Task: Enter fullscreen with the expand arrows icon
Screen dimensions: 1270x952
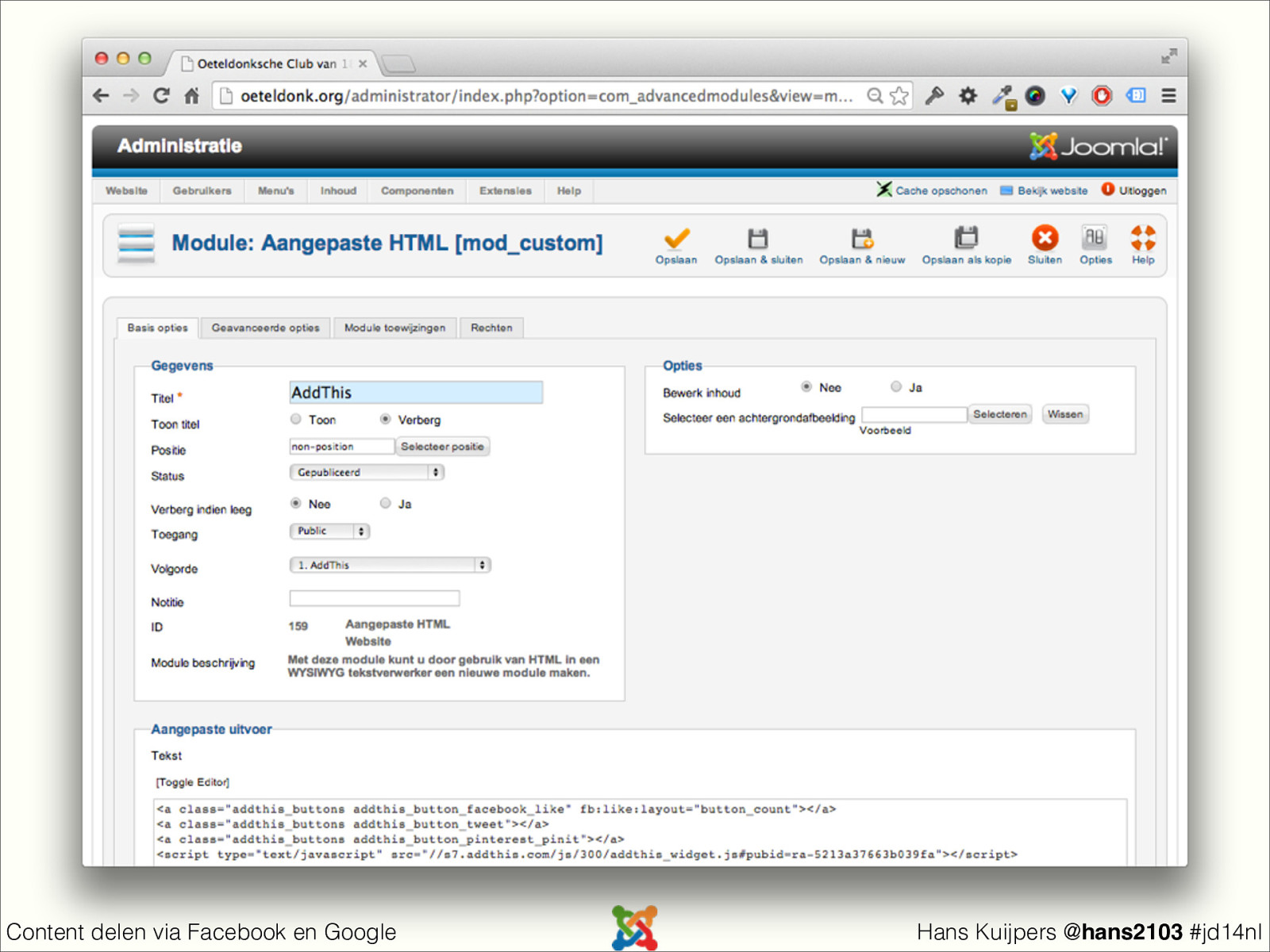Action: point(1168,56)
